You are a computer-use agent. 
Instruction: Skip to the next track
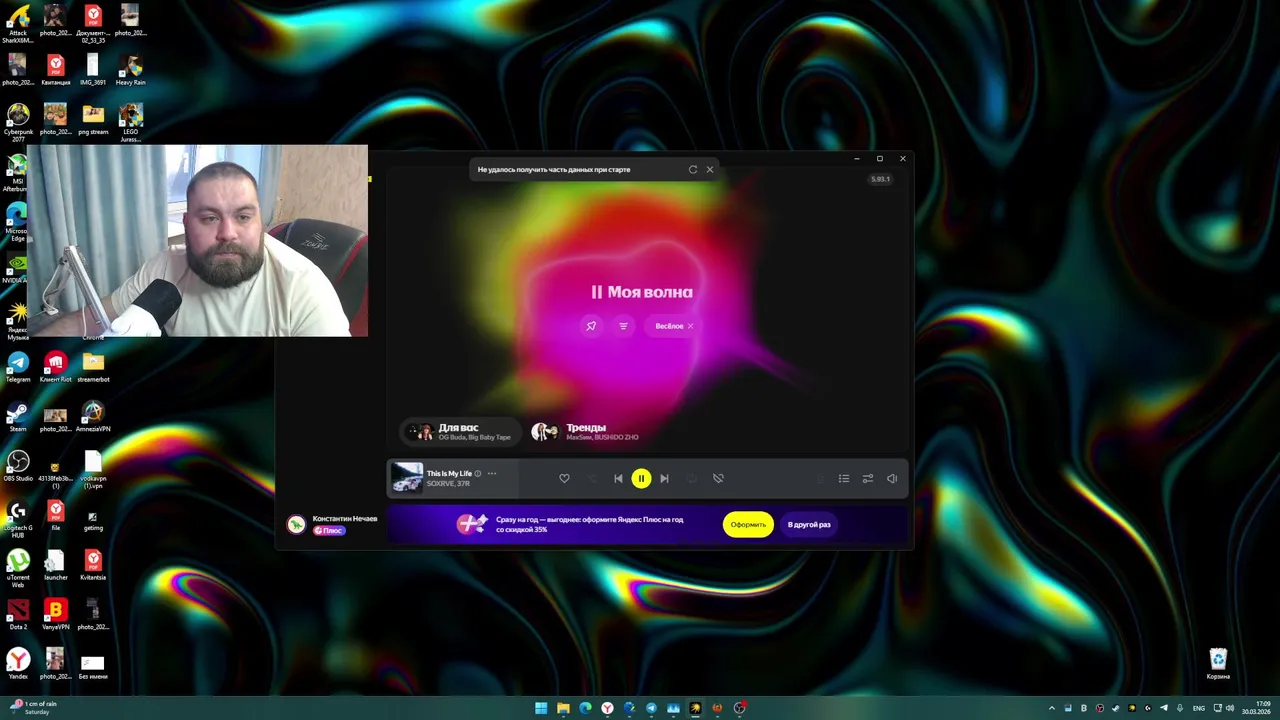click(x=664, y=478)
